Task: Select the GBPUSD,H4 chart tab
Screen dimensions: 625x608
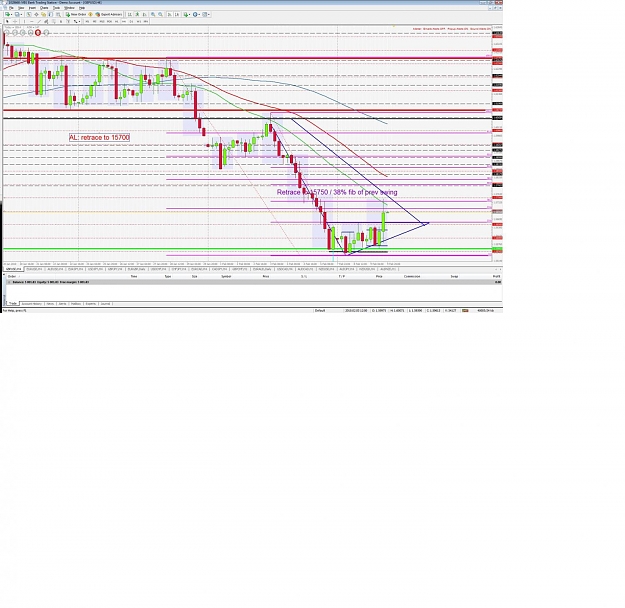Action: coord(14,269)
